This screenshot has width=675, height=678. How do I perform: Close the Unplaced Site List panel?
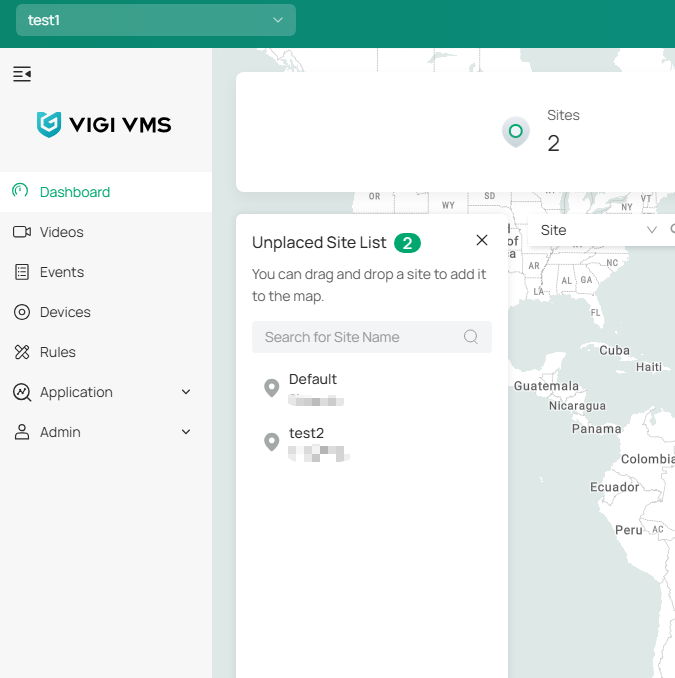click(482, 240)
